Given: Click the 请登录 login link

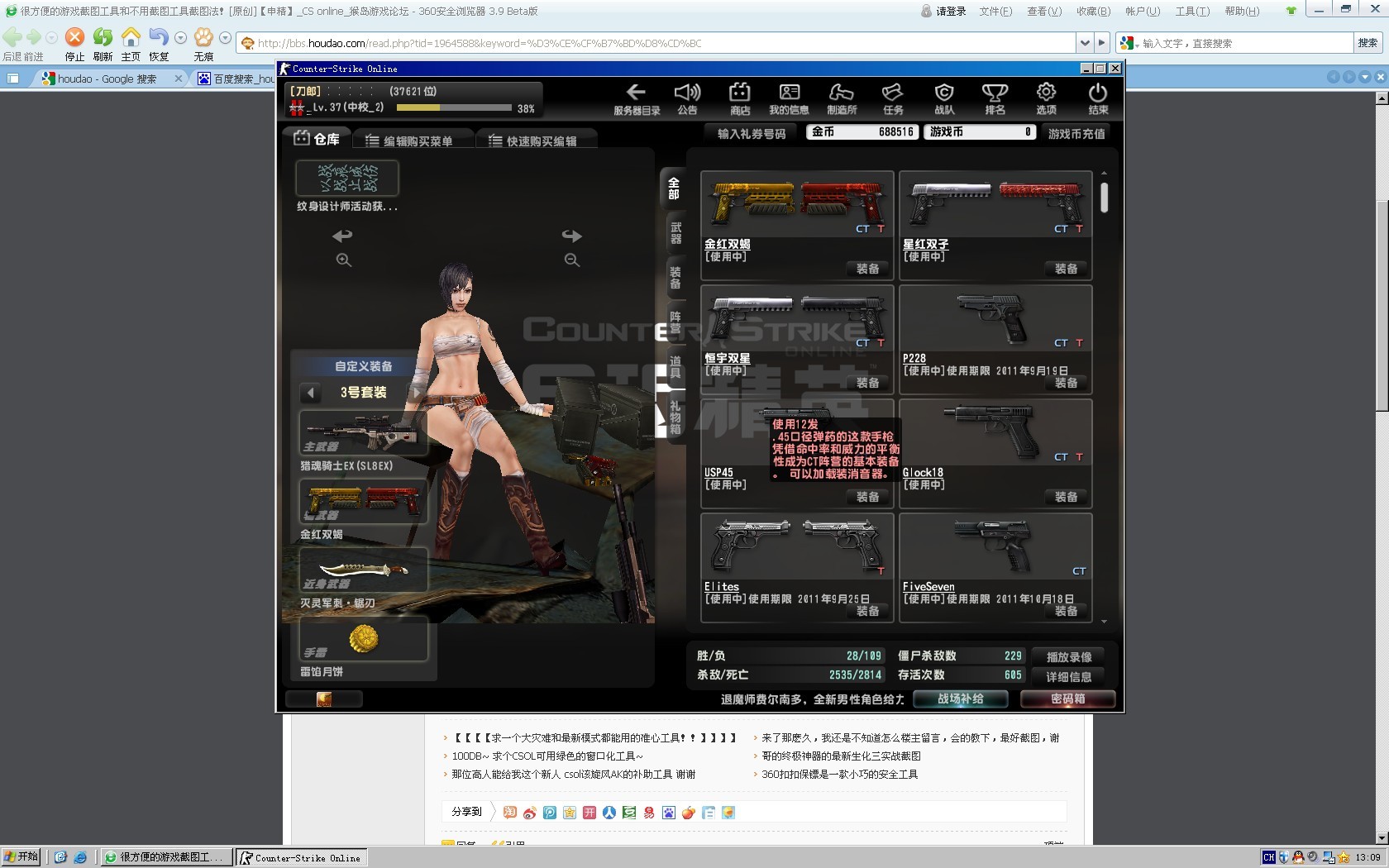Looking at the screenshot, I should 950,11.
